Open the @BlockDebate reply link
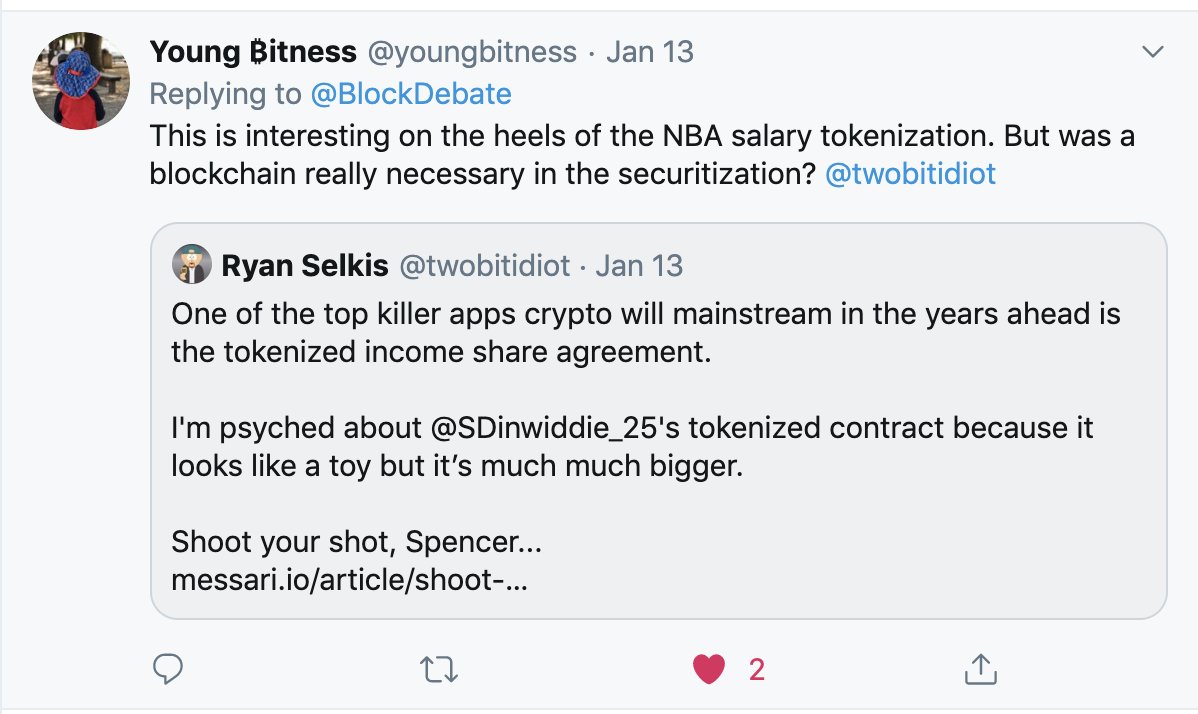This screenshot has height=714, width=1198. 411,94
